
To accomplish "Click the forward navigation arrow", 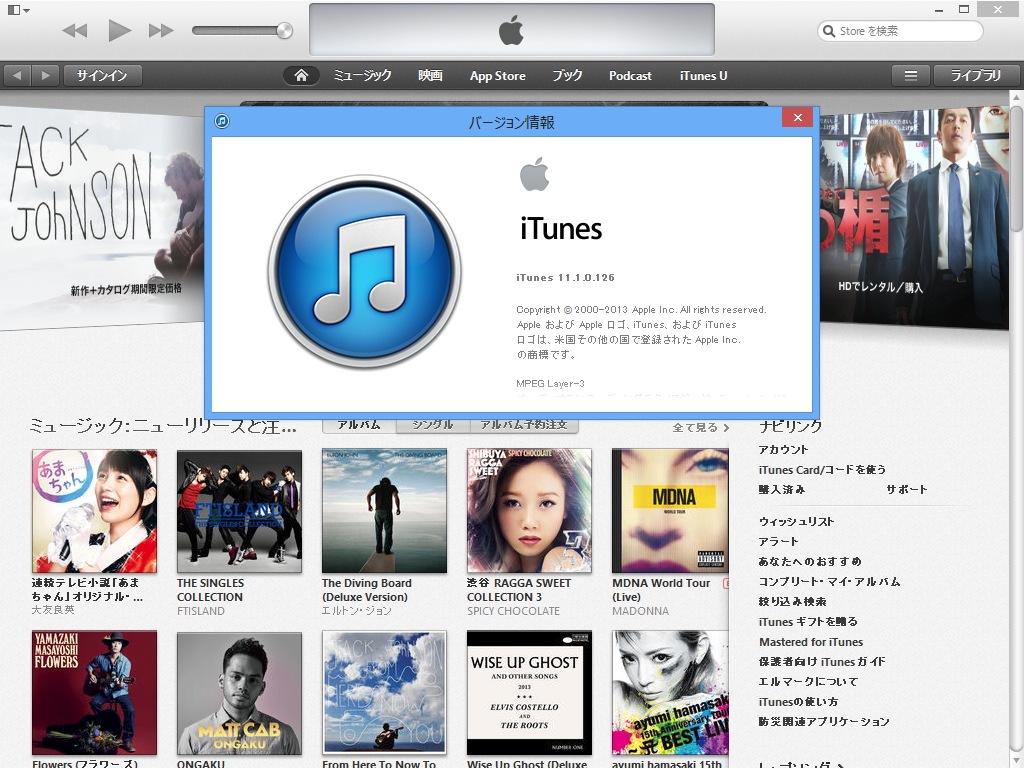I will (x=44, y=74).
